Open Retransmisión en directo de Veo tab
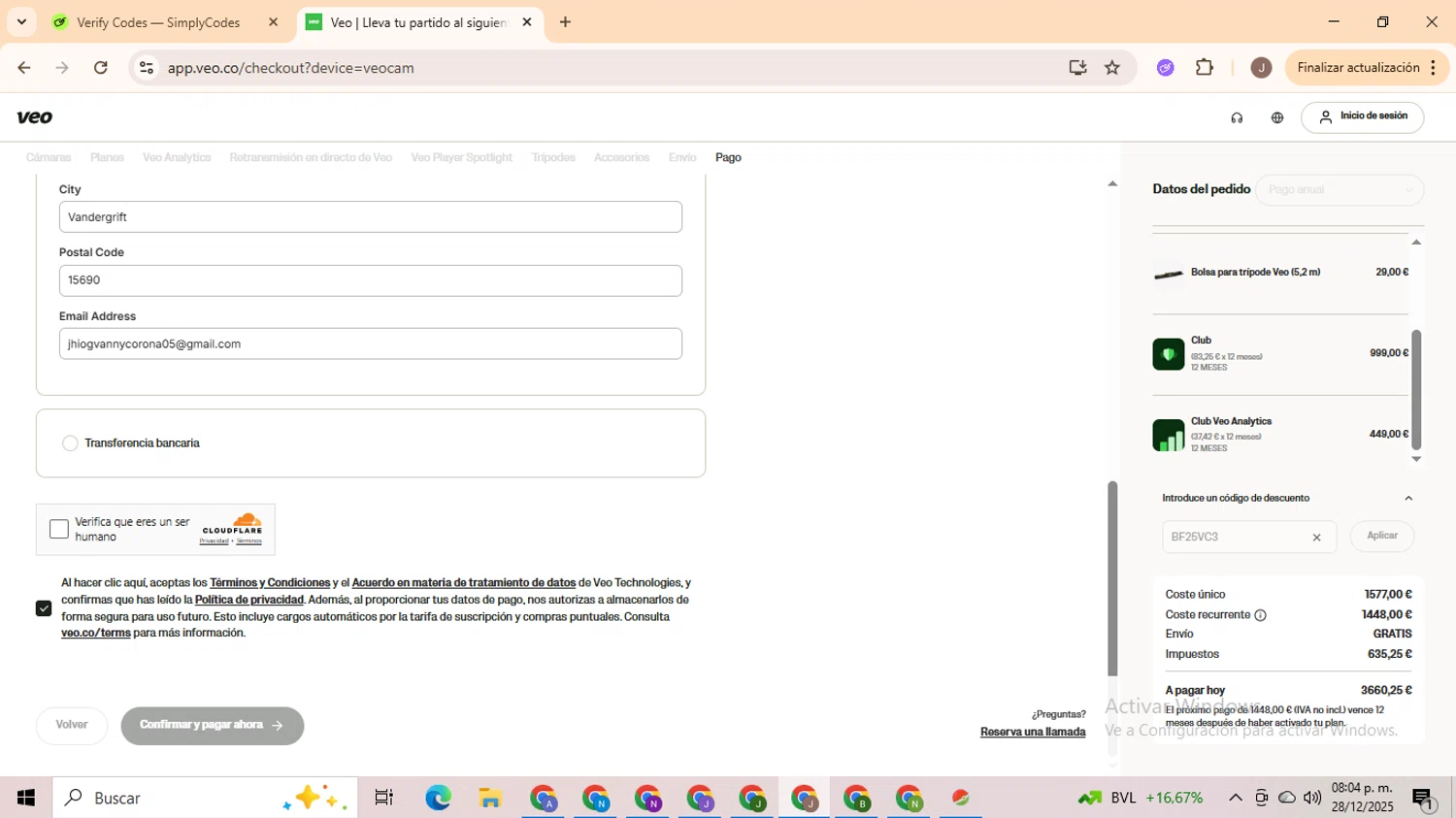 click(x=311, y=157)
